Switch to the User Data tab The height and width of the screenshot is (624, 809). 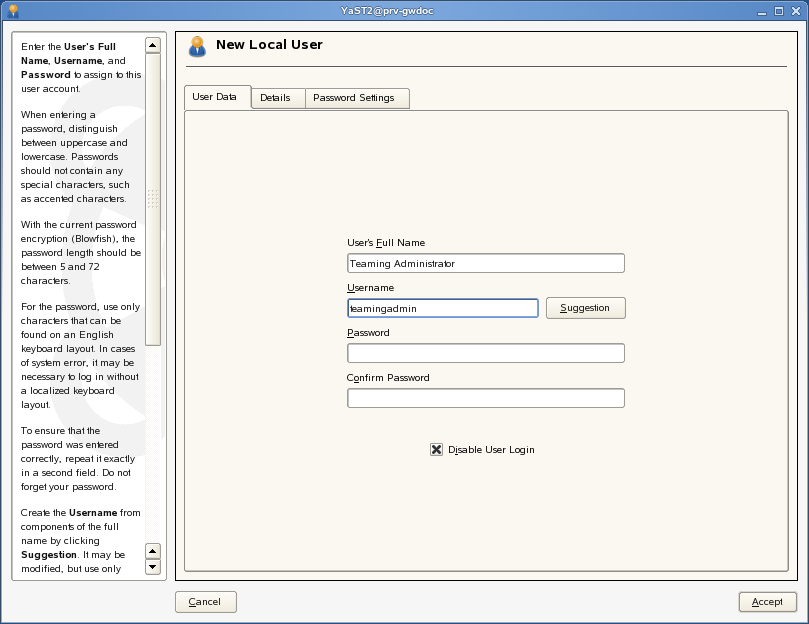click(x=217, y=97)
